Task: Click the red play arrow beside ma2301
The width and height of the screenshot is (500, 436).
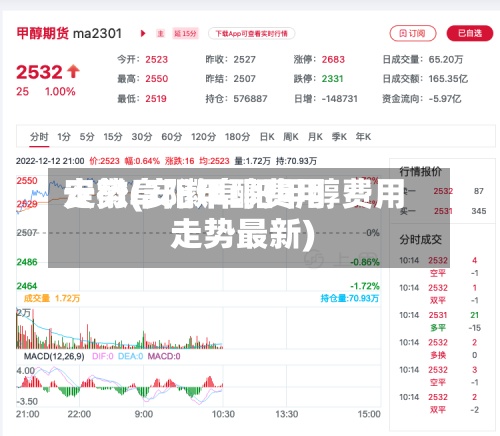Action: click(x=143, y=33)
